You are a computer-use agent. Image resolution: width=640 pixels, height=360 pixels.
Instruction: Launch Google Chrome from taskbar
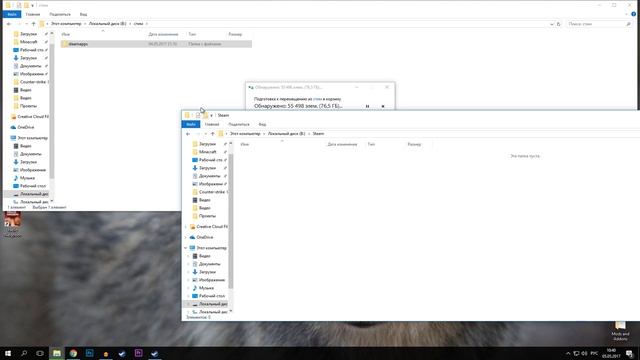(x=73, y=353)
